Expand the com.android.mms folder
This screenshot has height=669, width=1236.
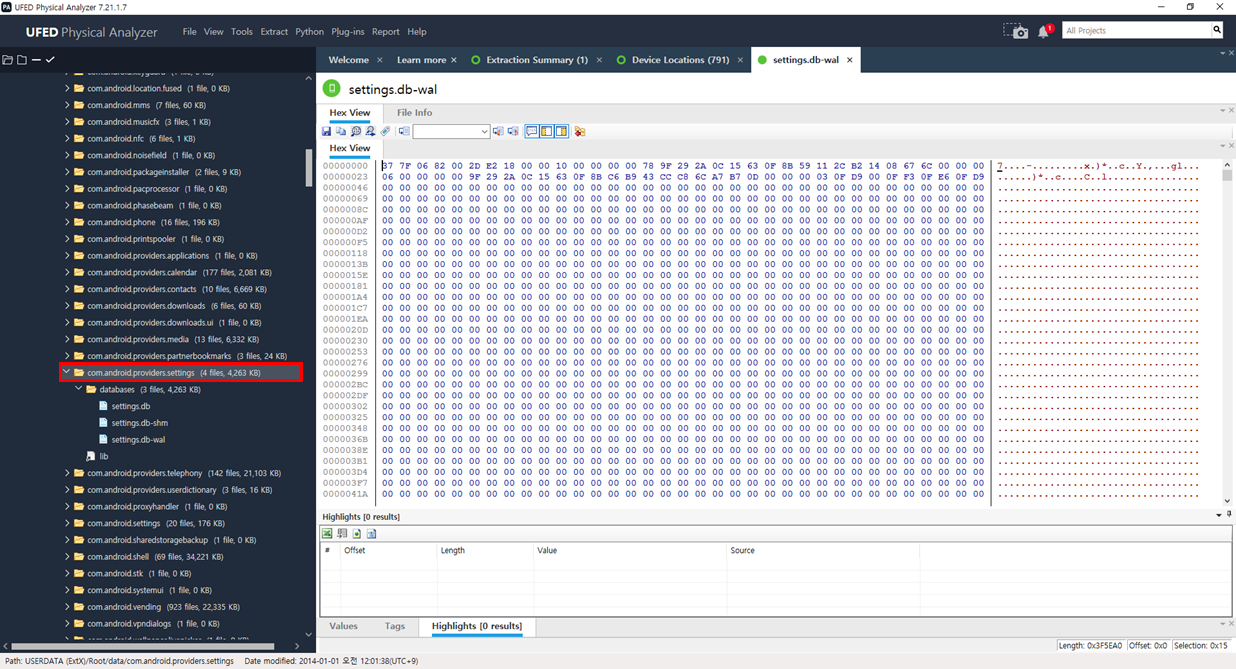pos(67,105)
